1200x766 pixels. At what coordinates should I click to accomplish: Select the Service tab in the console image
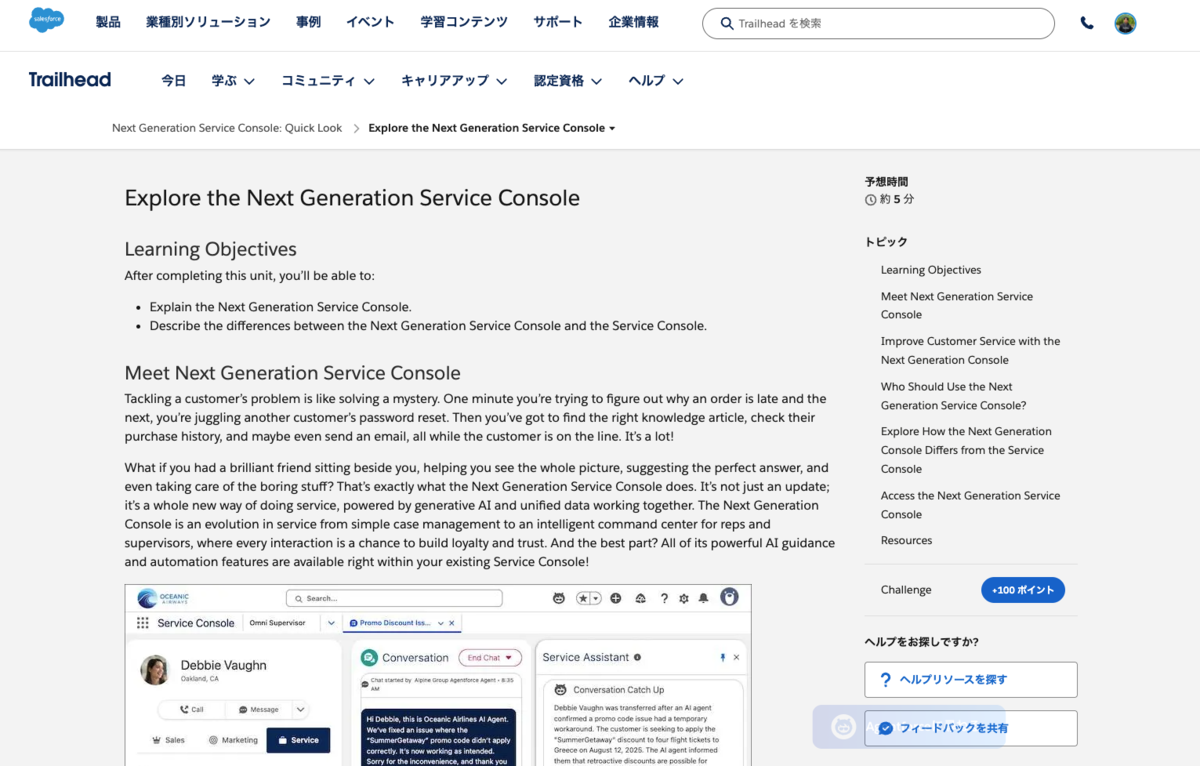pyautogui.click(x=298, y=740)
